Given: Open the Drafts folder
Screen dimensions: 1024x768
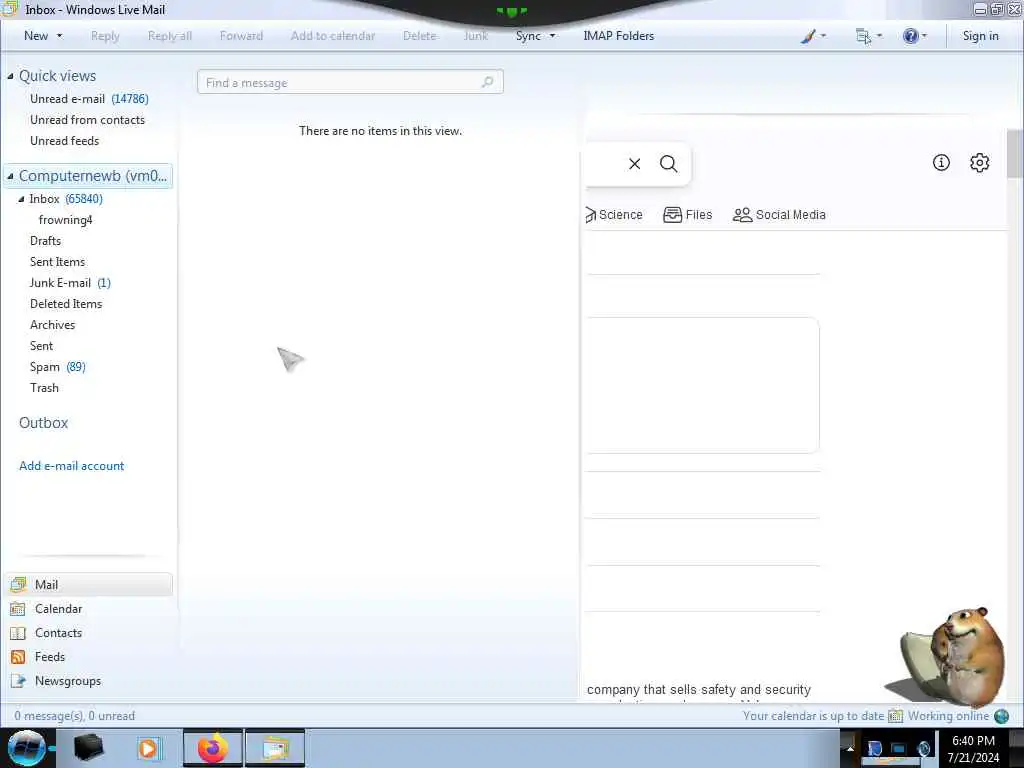Looking at the screenshot, I should pyautogui.click(x=45, y=240).
